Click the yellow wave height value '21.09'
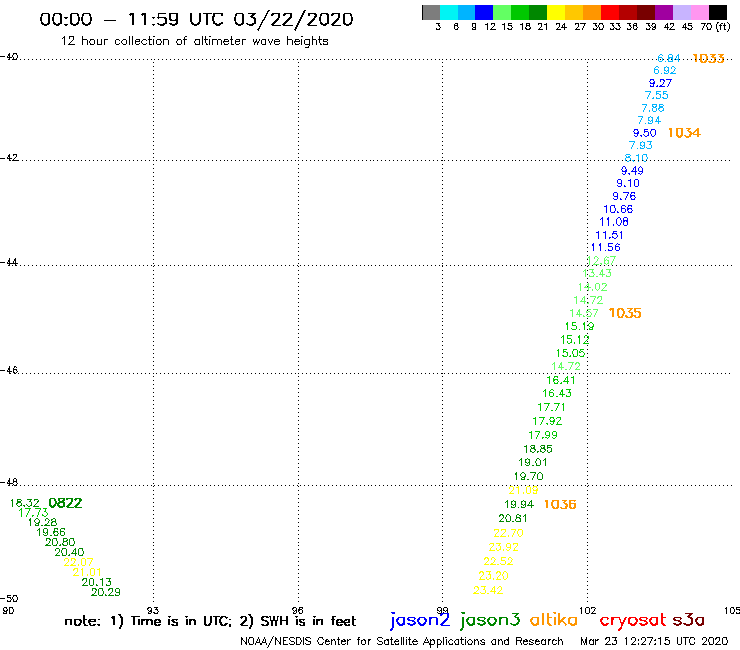 [x=523, y=490]
